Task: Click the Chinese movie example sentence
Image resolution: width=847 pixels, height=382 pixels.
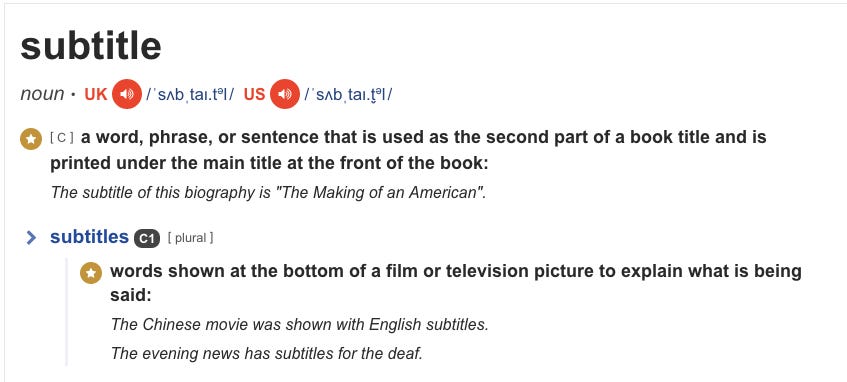Action: (299, 325)
